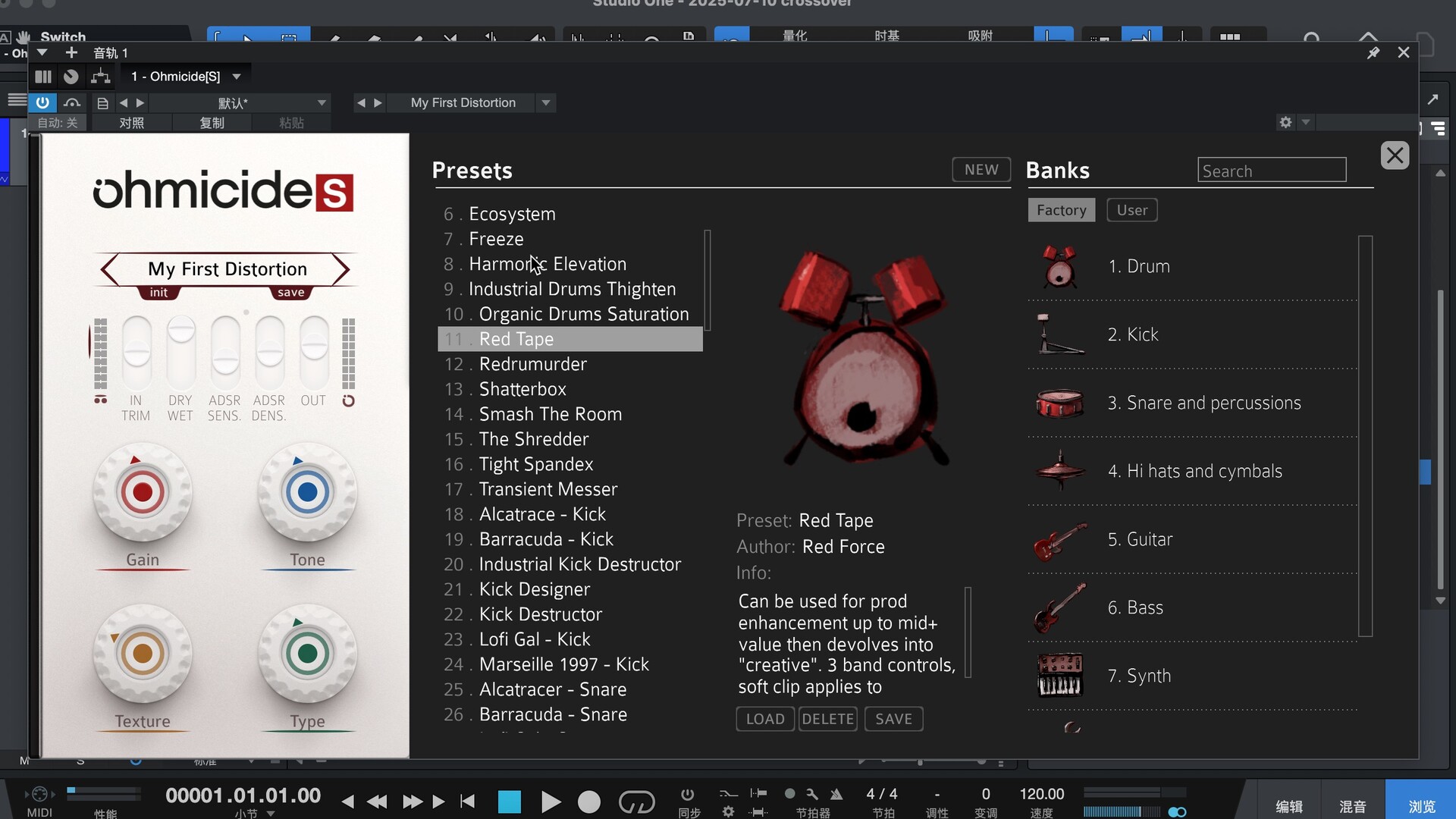Click the 自动: 关 automation button
This screenshot has height=819, width=1456.
pyautogui.click(x=58, y=123)
